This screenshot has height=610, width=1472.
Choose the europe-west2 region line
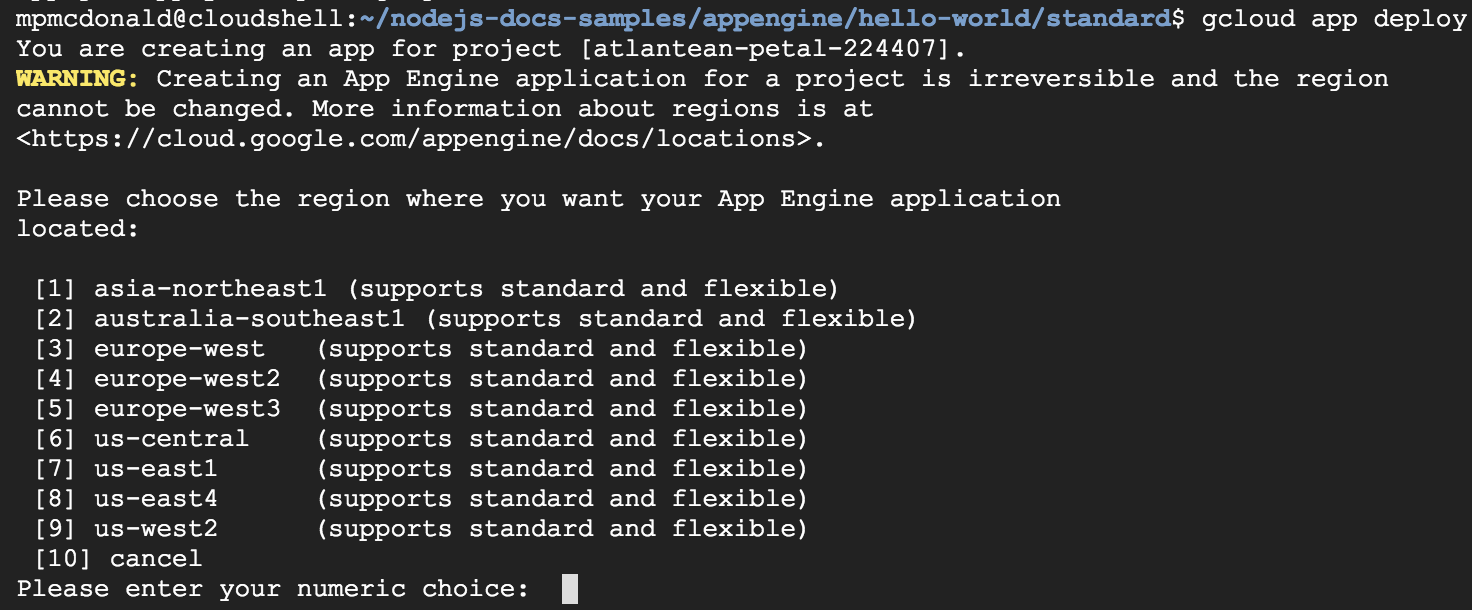coord(187,379)
